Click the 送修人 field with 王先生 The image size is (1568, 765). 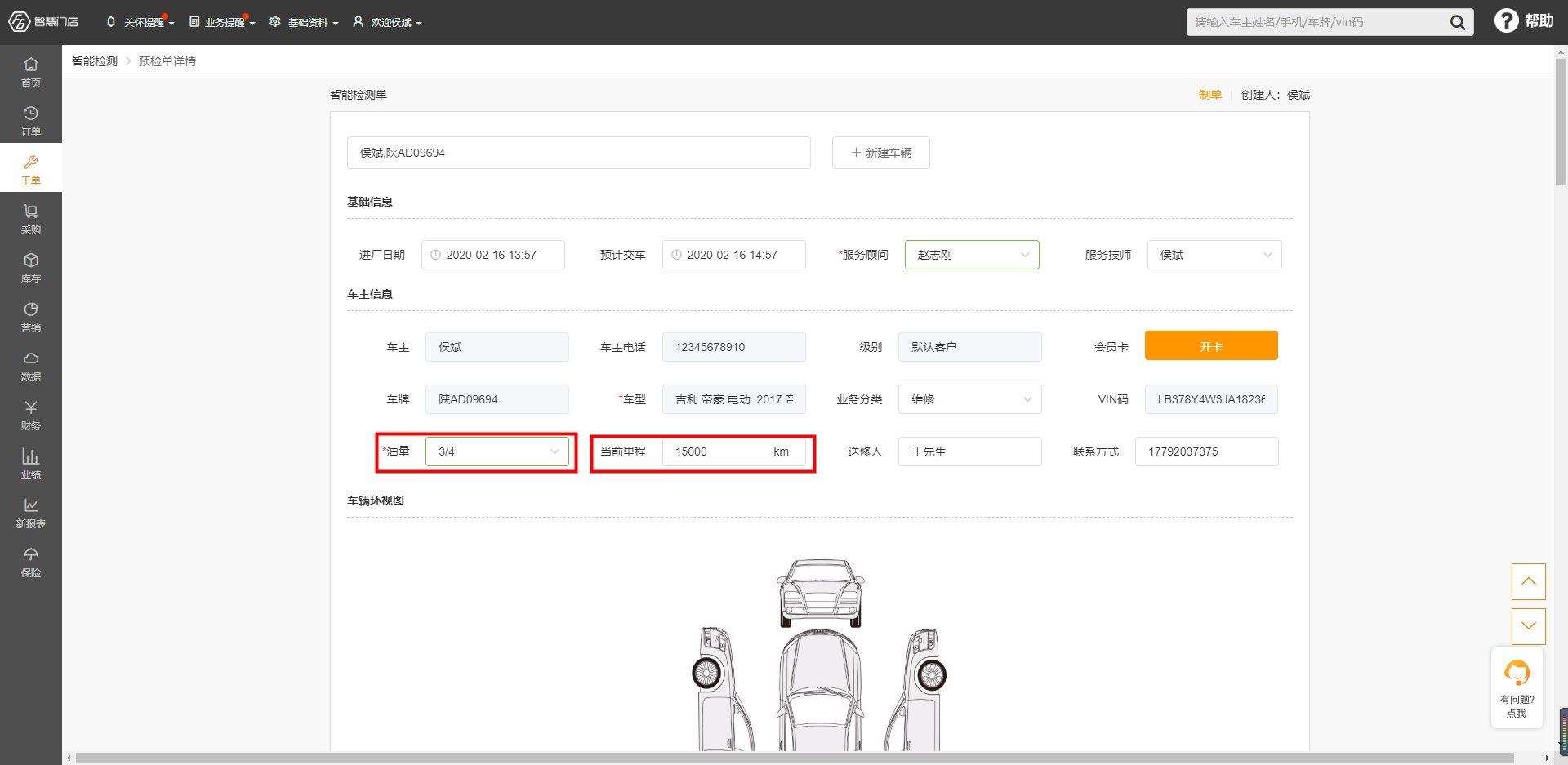tap(970, 451)
